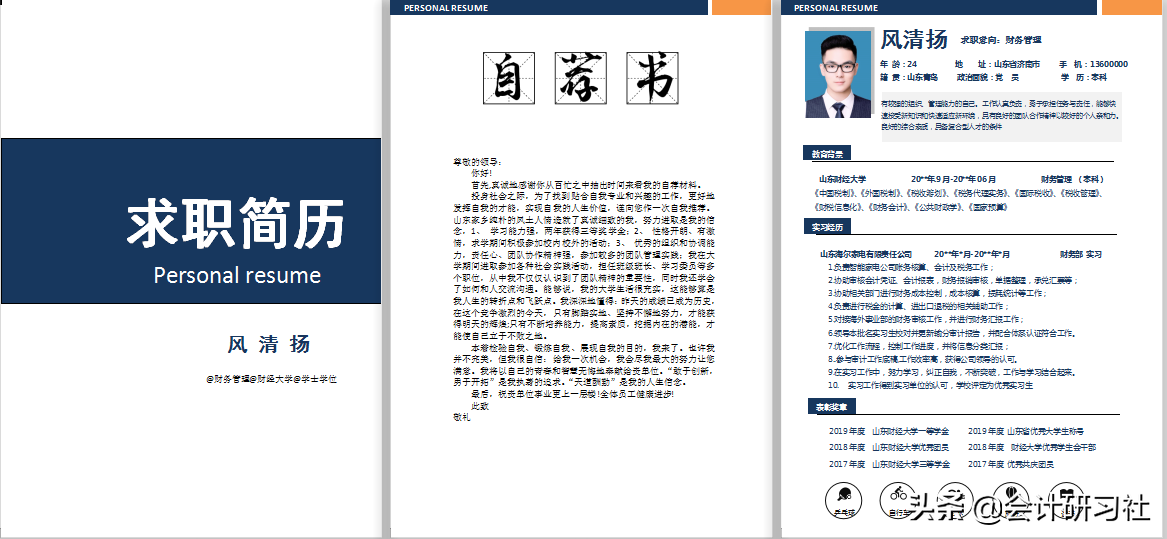Click the salutation 尊敬的领导
The image size is (1167, 539).
(x=478, y=162)
